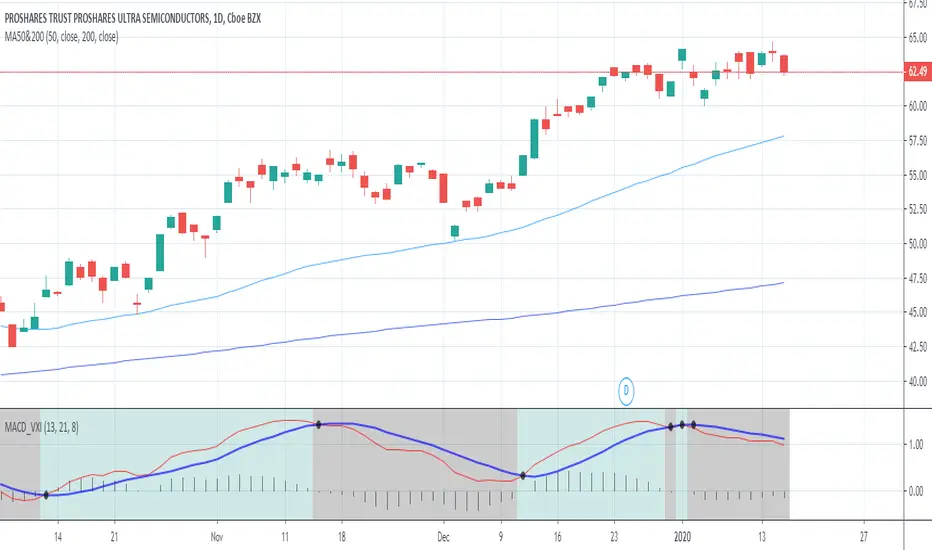
Task: Click the '27' date axis label
Action: [x=864, y=537]
